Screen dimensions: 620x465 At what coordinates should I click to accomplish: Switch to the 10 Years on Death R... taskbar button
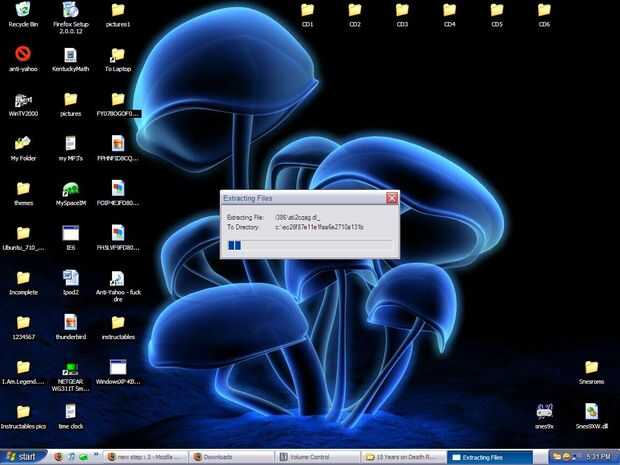[403, 457]
